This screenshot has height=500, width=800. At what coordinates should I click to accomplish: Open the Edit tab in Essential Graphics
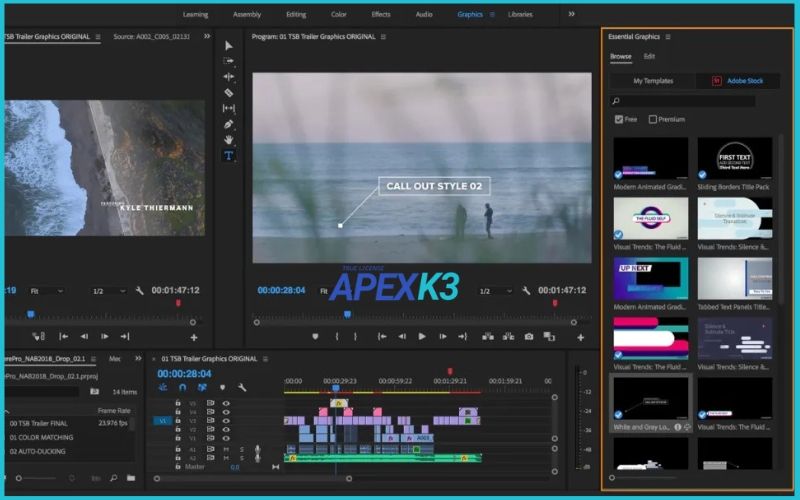649,56
